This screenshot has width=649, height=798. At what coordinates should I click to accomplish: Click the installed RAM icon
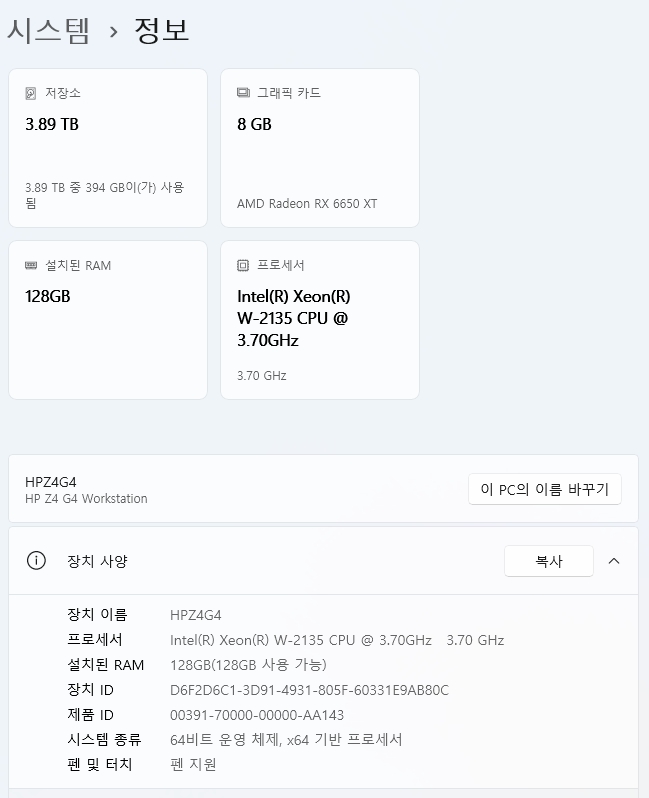[31, 265]
